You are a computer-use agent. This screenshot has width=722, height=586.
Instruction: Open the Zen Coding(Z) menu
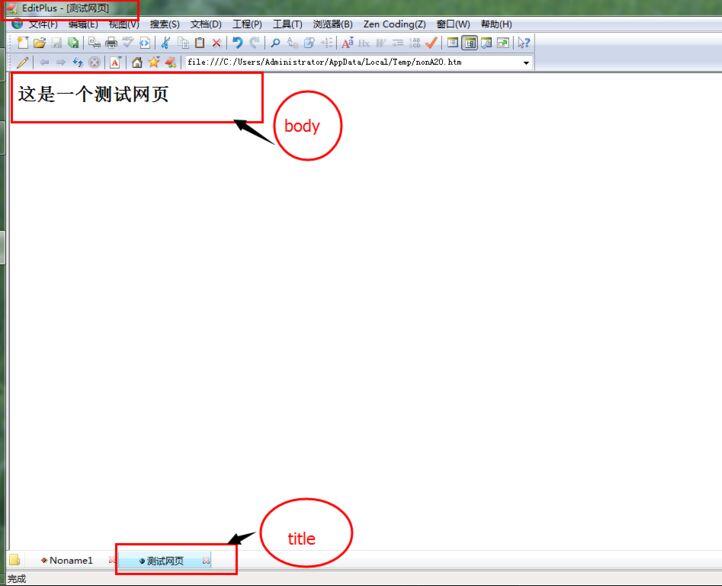(395, 24)
